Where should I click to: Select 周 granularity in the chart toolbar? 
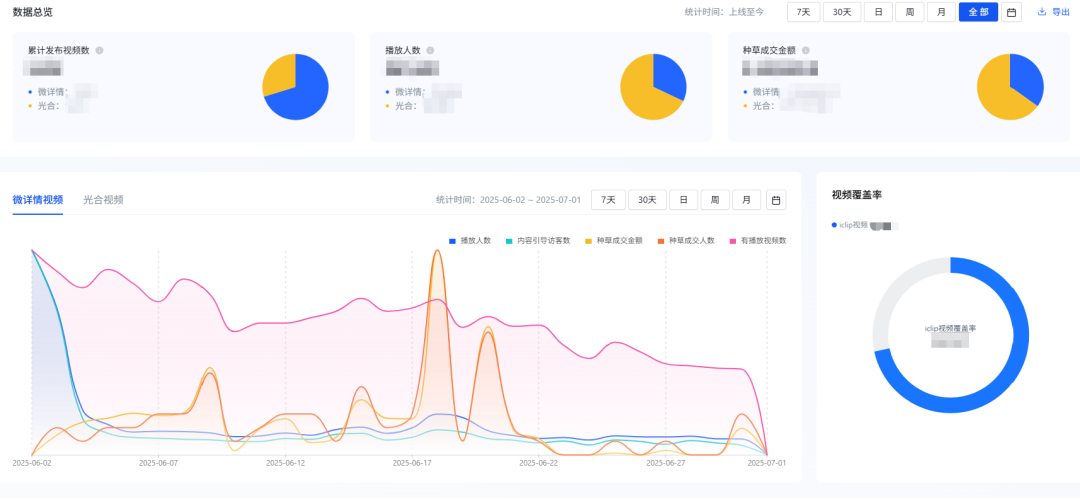click(x=715, y=200)
